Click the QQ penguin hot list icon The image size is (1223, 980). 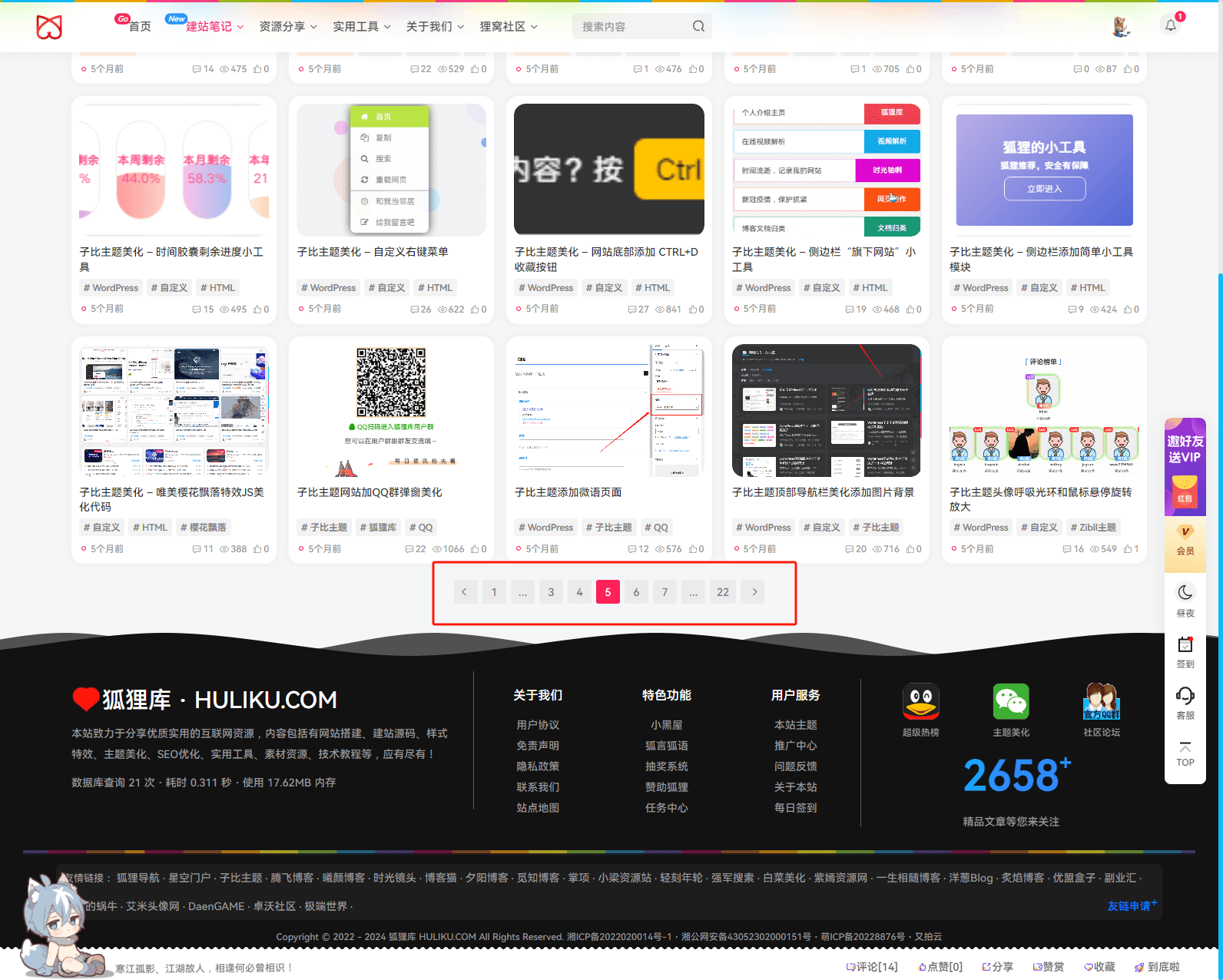pyautogui.click(x=920, y=702)
